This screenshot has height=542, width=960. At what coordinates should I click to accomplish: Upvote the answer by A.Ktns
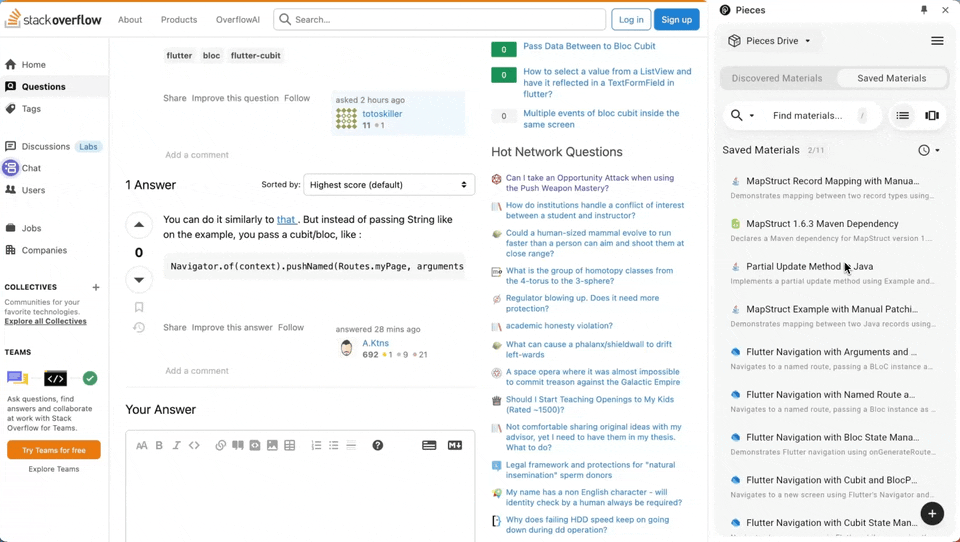tap(139, 225)
